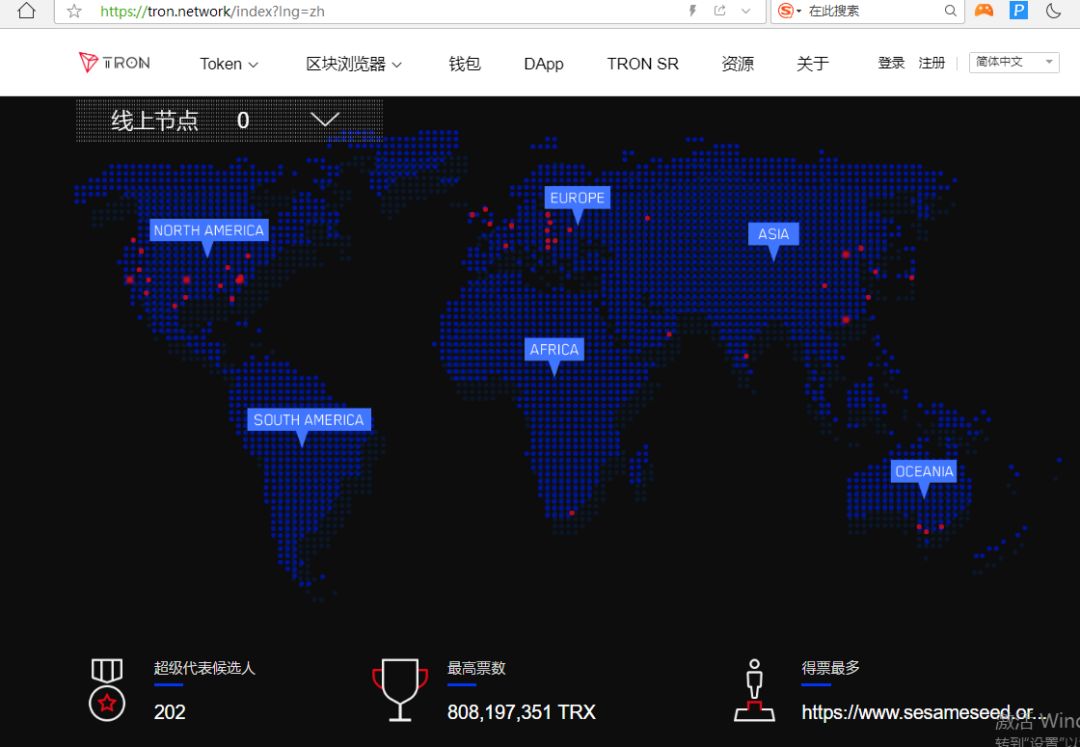Click the AFRICA map label
The width and height of the screenshot is (1080, 747).
[554, 350]
